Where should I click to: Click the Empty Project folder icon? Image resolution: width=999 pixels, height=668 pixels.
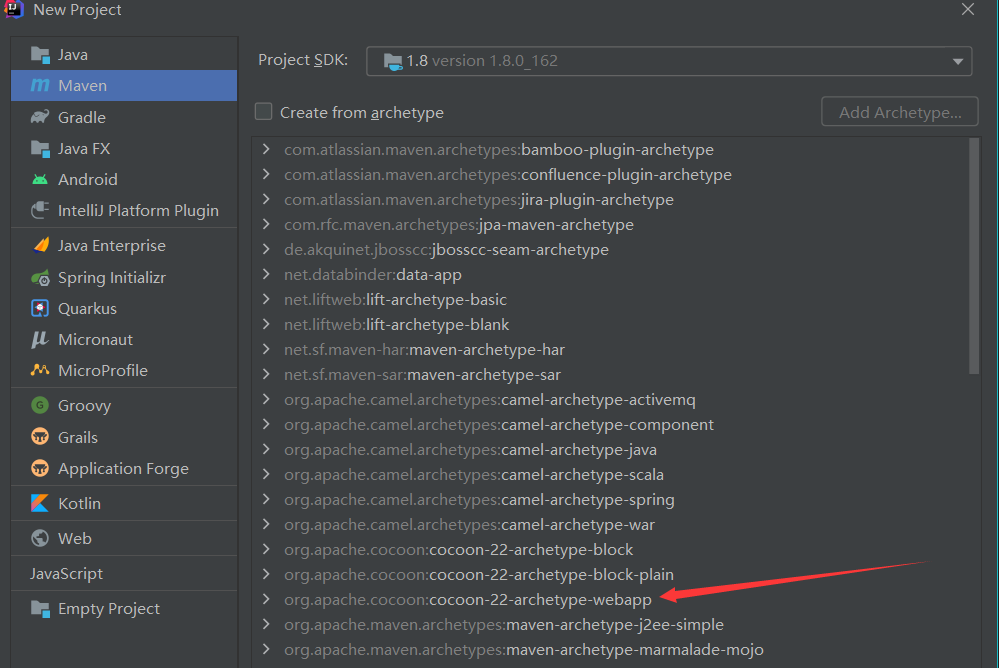point(40,609)
